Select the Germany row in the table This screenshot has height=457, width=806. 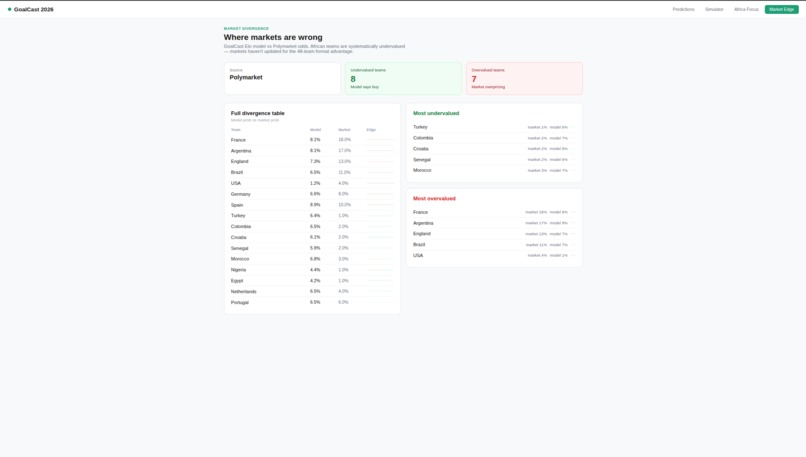(312, 194)
